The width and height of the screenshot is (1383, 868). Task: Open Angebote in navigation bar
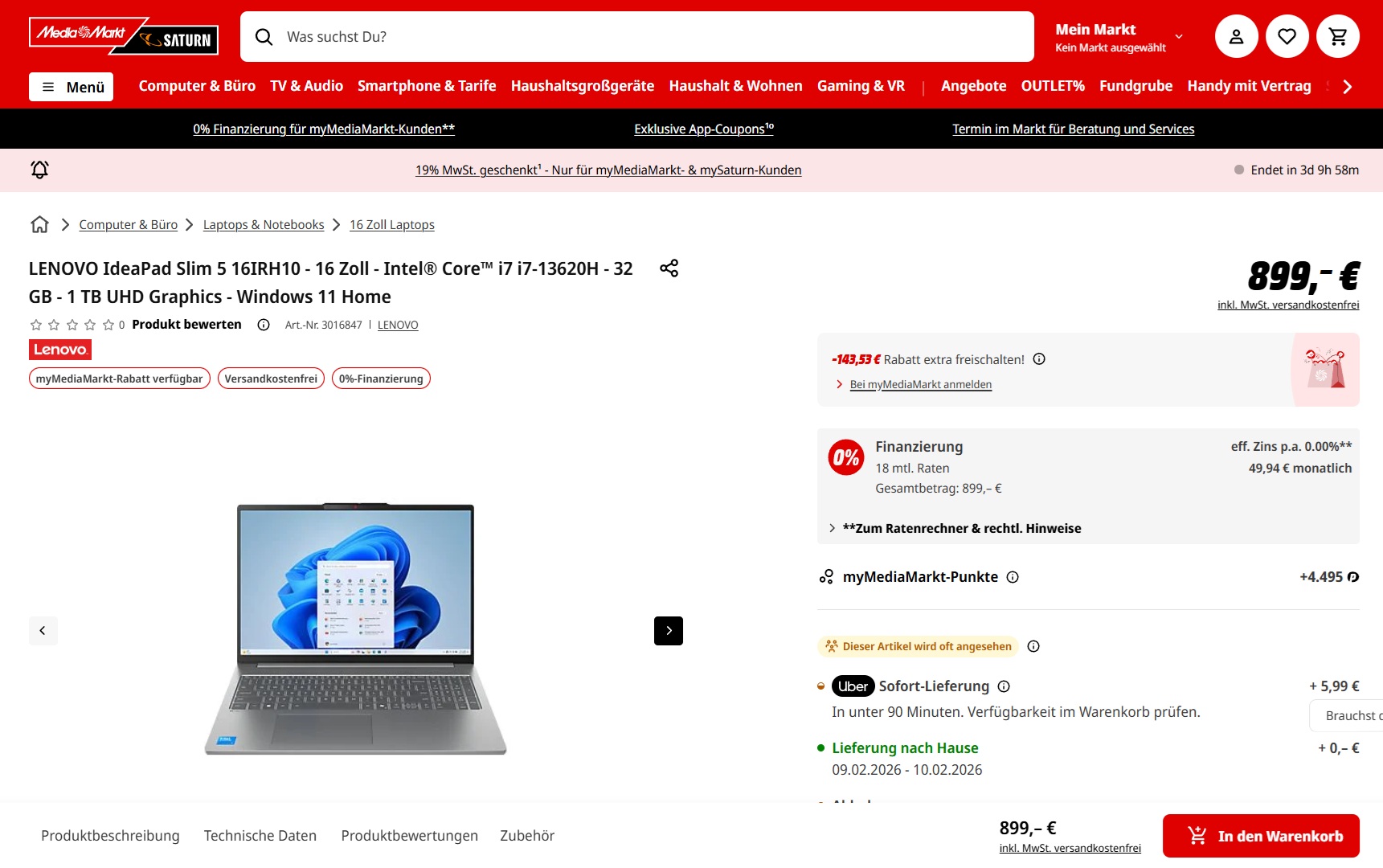pyautogui.click(x=973, y=86)
